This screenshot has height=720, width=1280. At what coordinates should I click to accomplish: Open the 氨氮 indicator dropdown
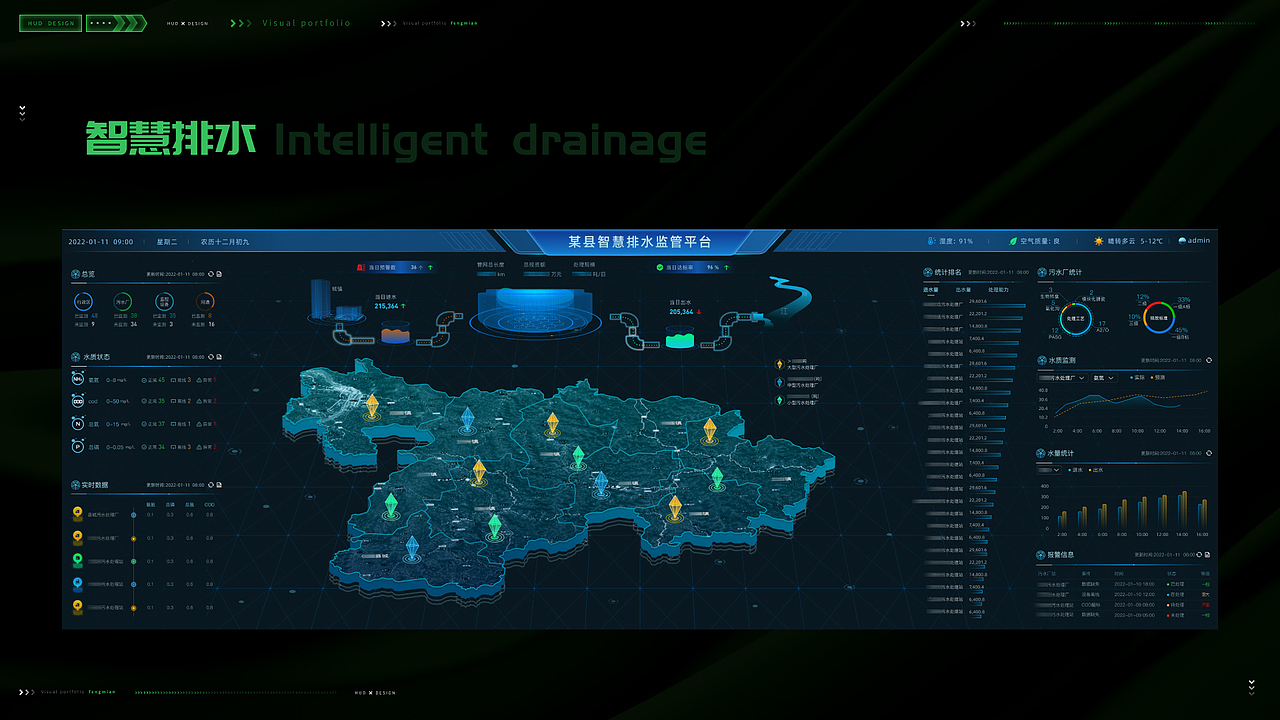tap(1103, 378)
